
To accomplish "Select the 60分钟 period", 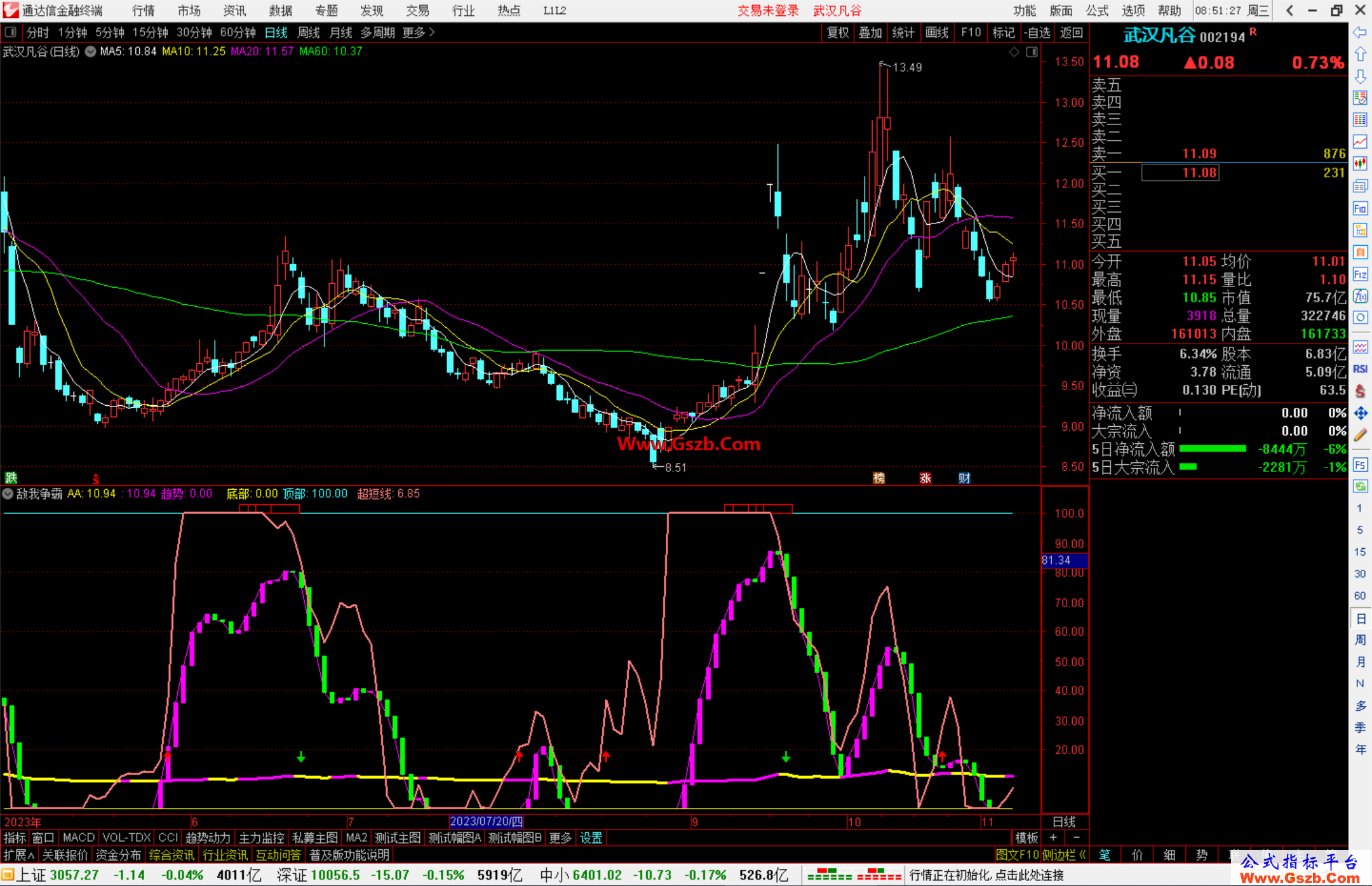I will tap(238, 32).
